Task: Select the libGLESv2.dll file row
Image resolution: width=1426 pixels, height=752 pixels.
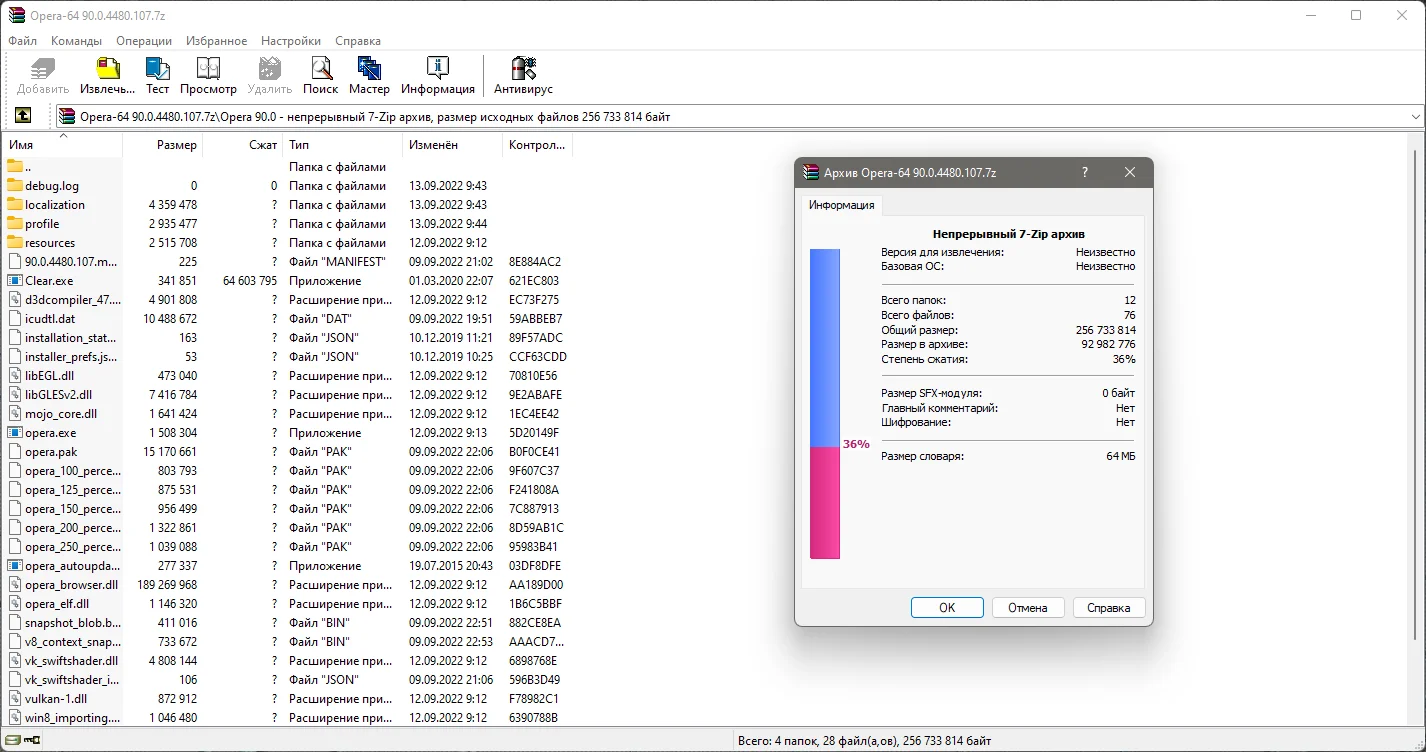Action: coord(287,394)
